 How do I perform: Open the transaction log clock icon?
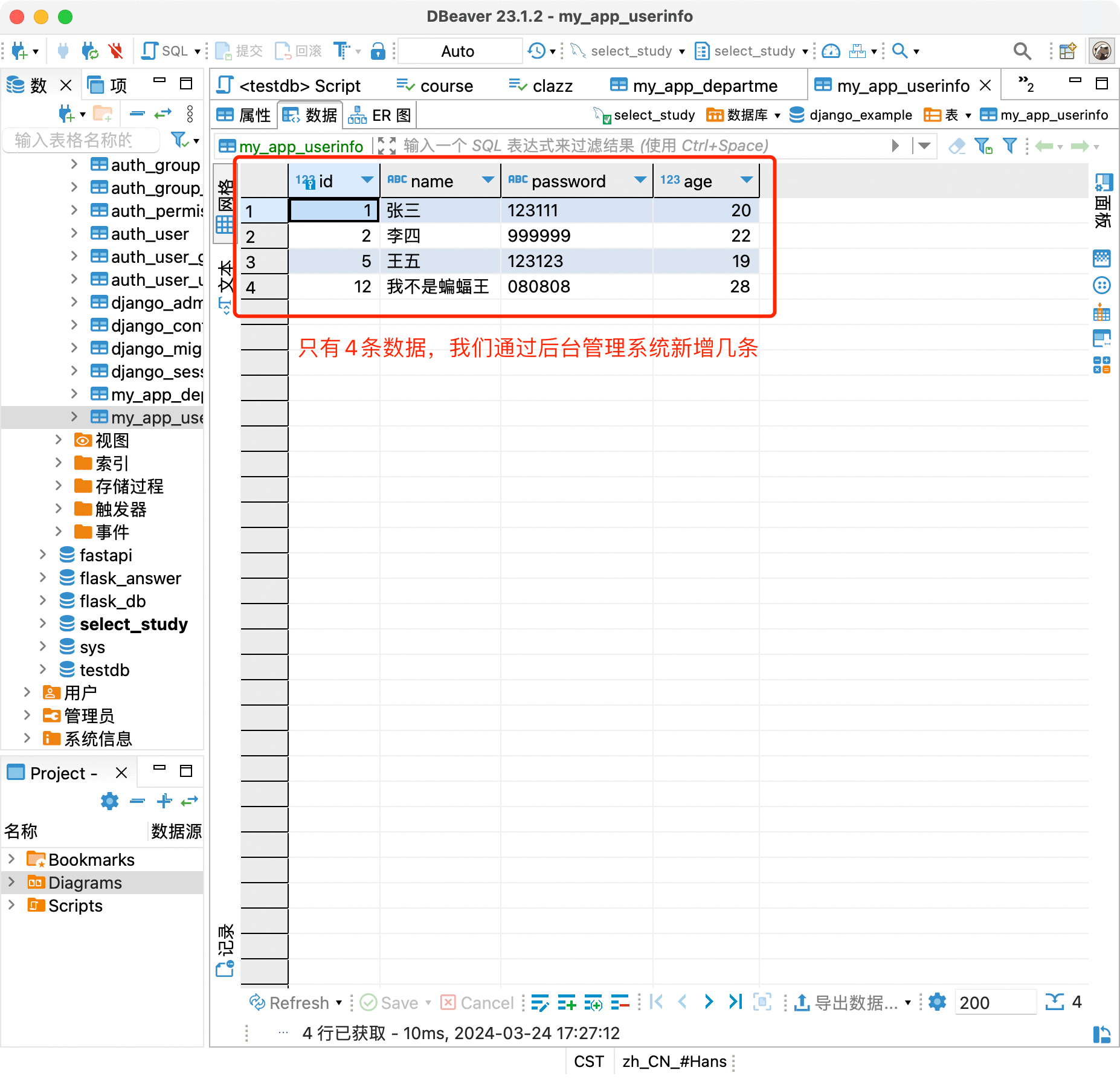[536, 51]
